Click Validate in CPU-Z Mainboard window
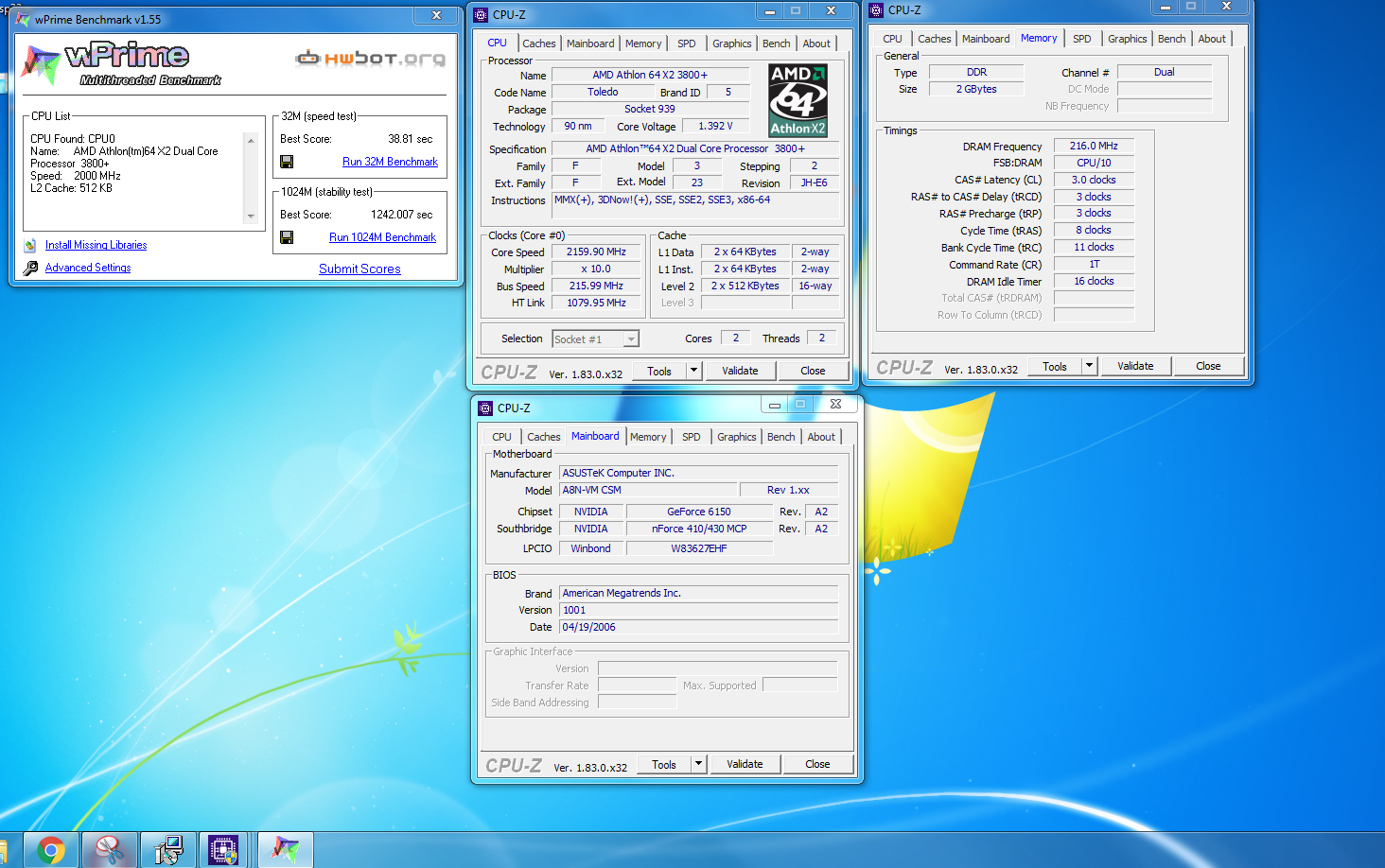This screenshot has height=868, width=1385. 745,764
